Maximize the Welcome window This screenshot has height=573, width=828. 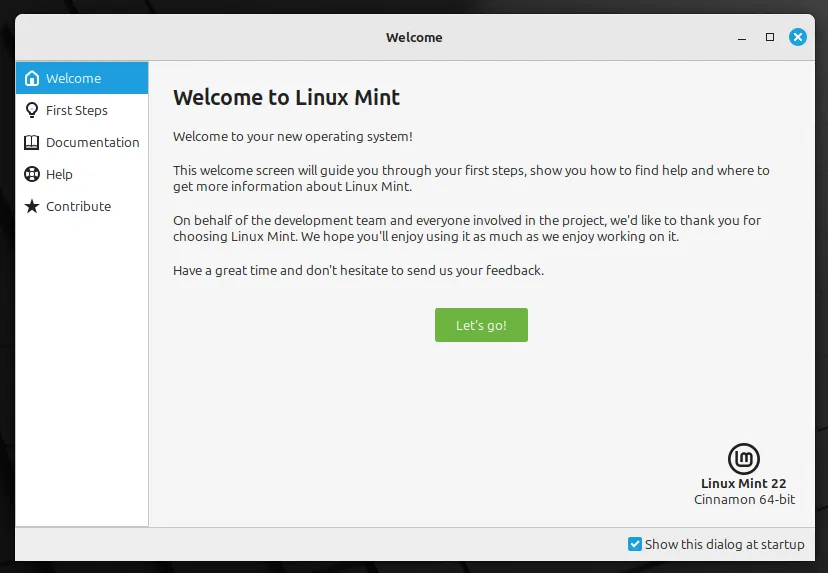[x=770, y=37]
